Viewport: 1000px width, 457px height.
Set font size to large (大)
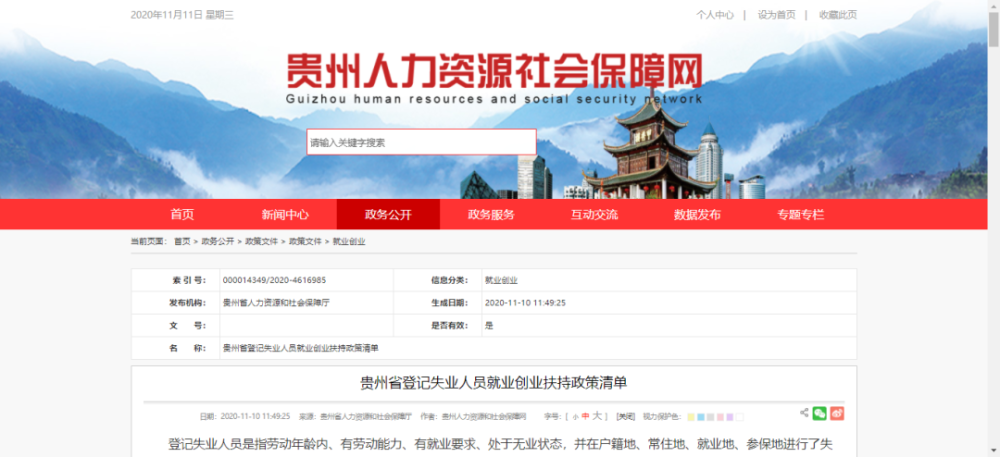[597, 416]
